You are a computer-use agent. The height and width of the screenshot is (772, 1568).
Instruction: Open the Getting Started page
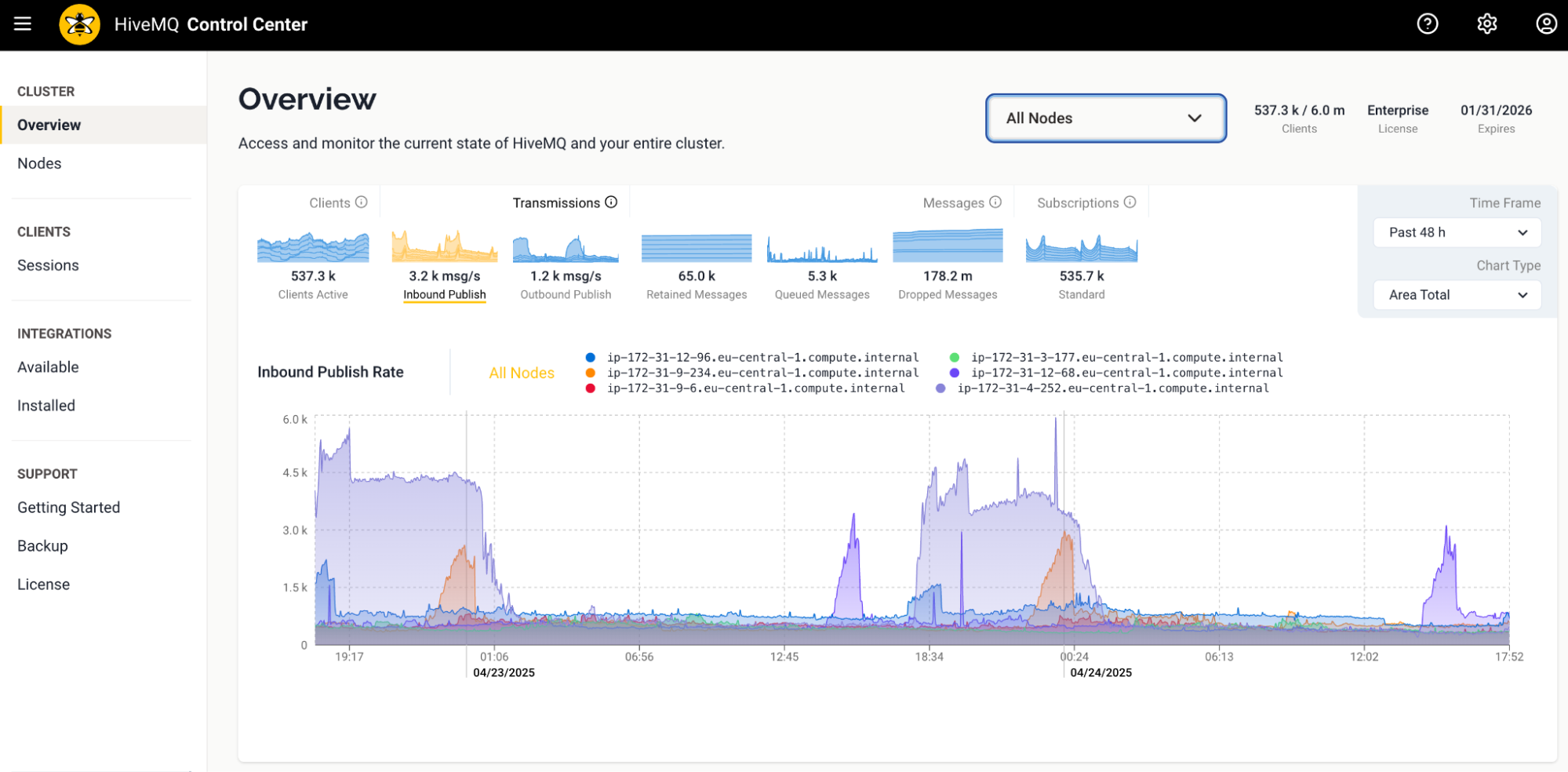69,507
